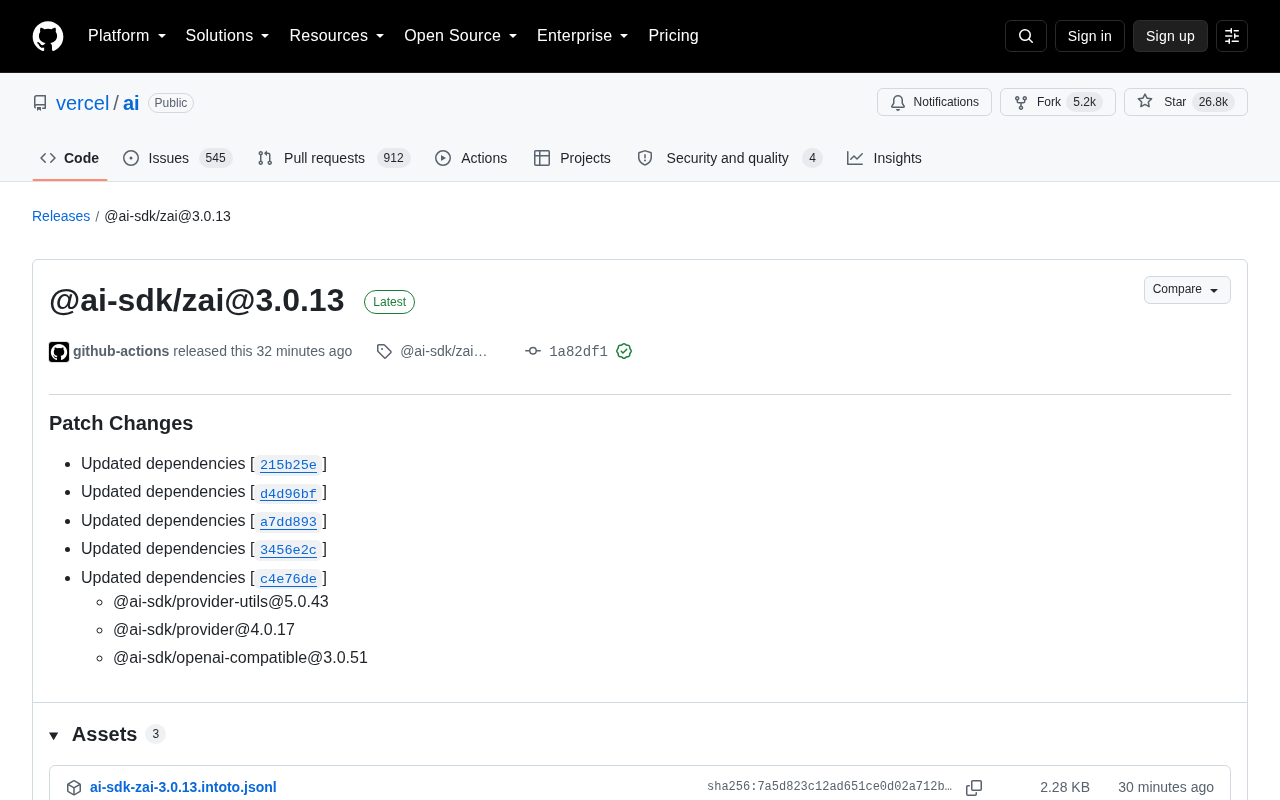Click the @ai-sdk/zai@3.0.13 release title

point(197,300)
